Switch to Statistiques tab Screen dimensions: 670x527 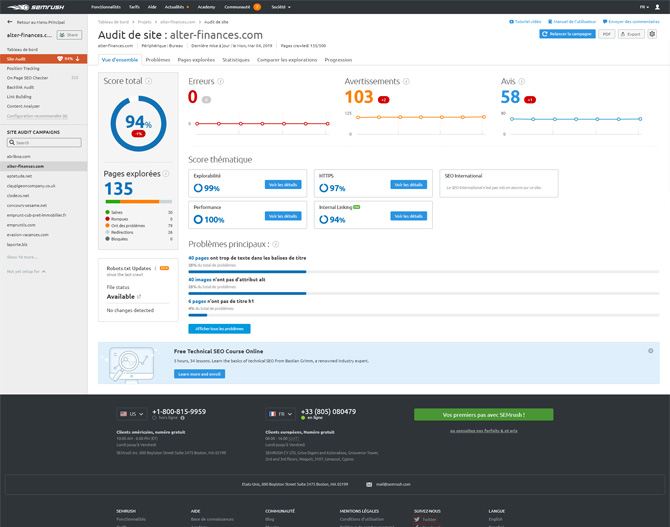point(236,60)
